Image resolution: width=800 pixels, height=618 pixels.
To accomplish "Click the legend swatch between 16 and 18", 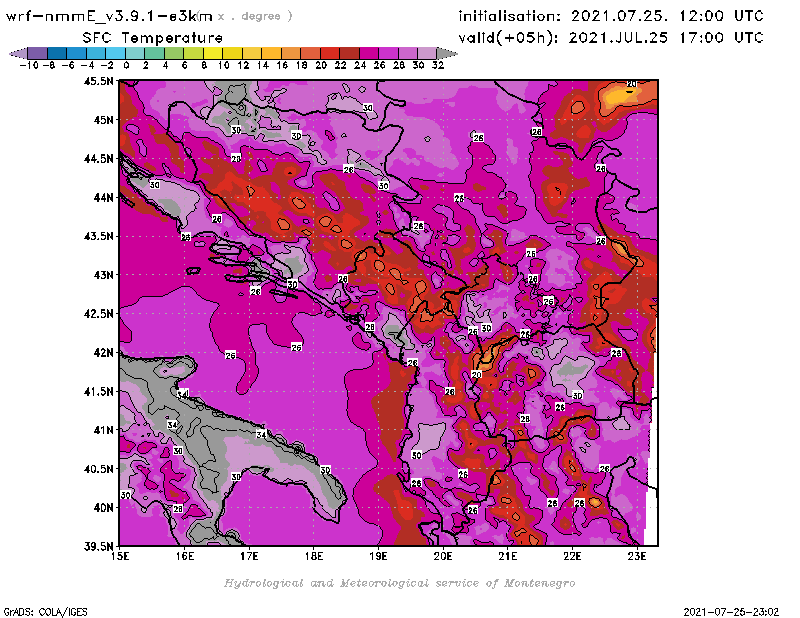I will [x=291, y=53].
